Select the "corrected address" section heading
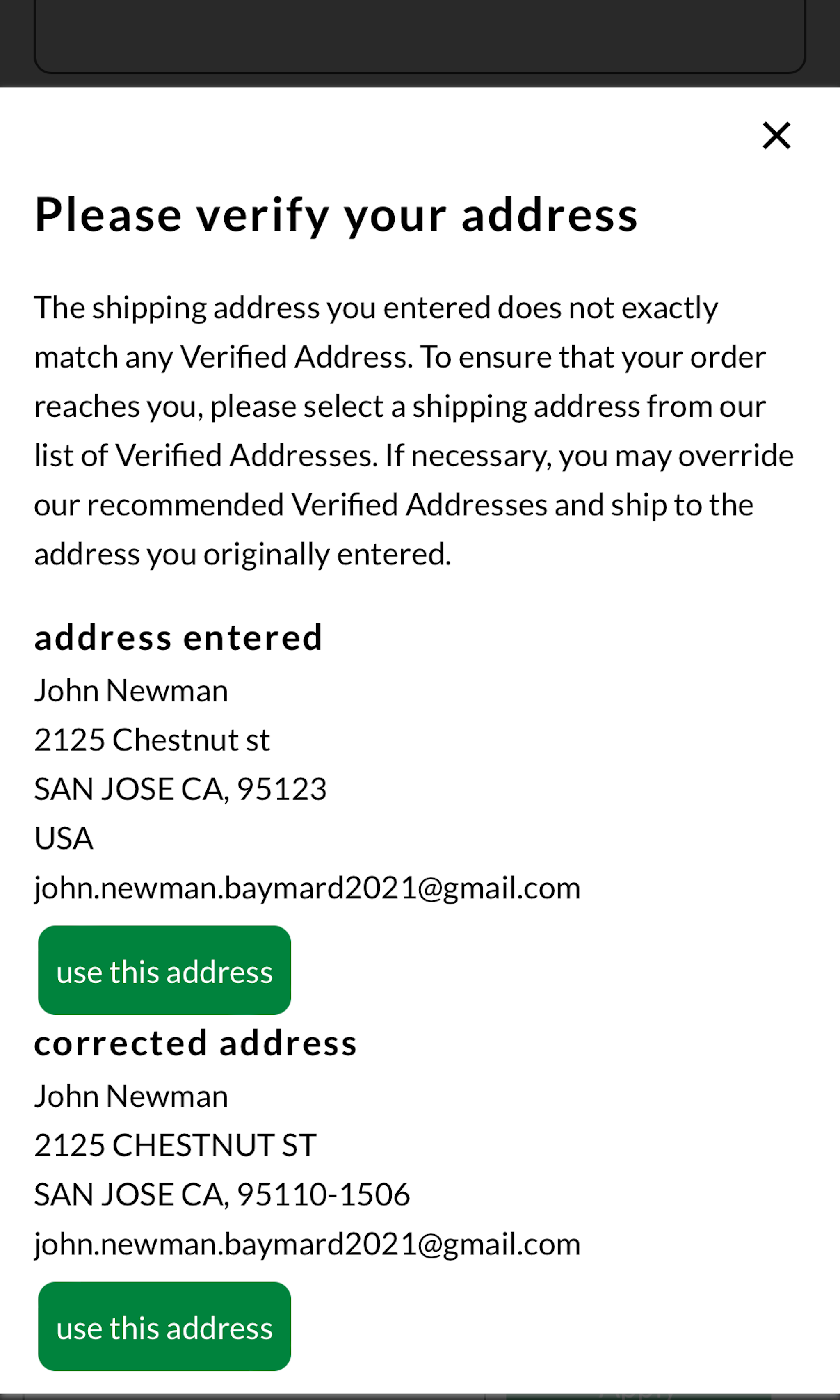This screenshot has width=840, height=1400. 195,1044
